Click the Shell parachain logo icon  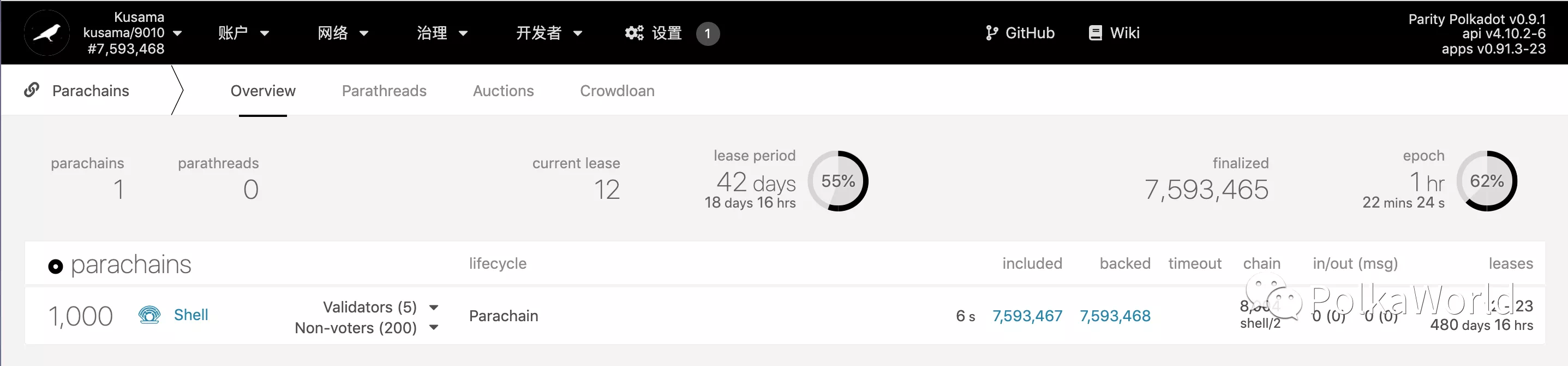149,315
